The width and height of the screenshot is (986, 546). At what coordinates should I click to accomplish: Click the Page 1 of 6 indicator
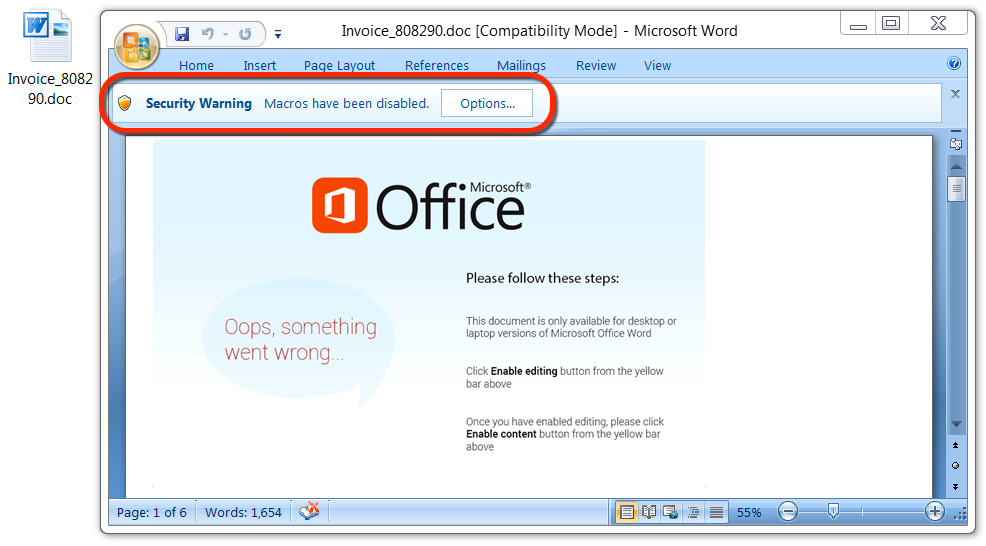[152, 513]
